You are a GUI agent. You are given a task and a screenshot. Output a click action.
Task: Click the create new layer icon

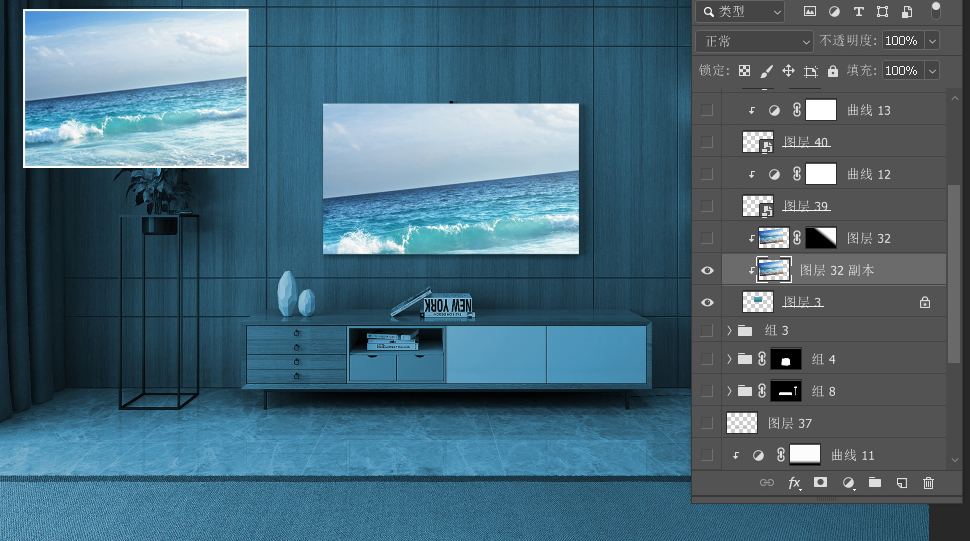tap(901, 483)
